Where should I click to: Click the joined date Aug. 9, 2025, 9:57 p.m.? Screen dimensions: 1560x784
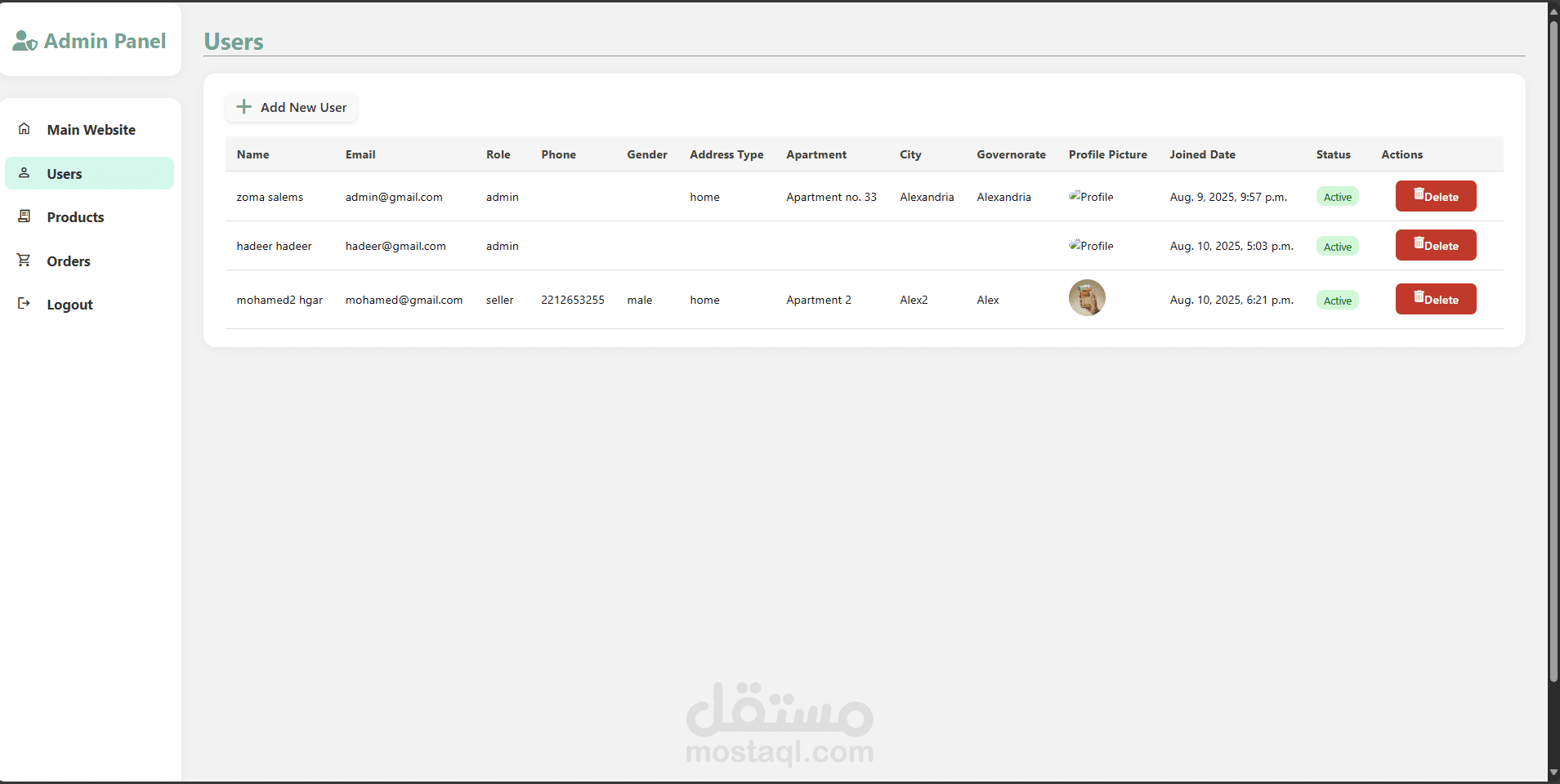coord(1228,197)
